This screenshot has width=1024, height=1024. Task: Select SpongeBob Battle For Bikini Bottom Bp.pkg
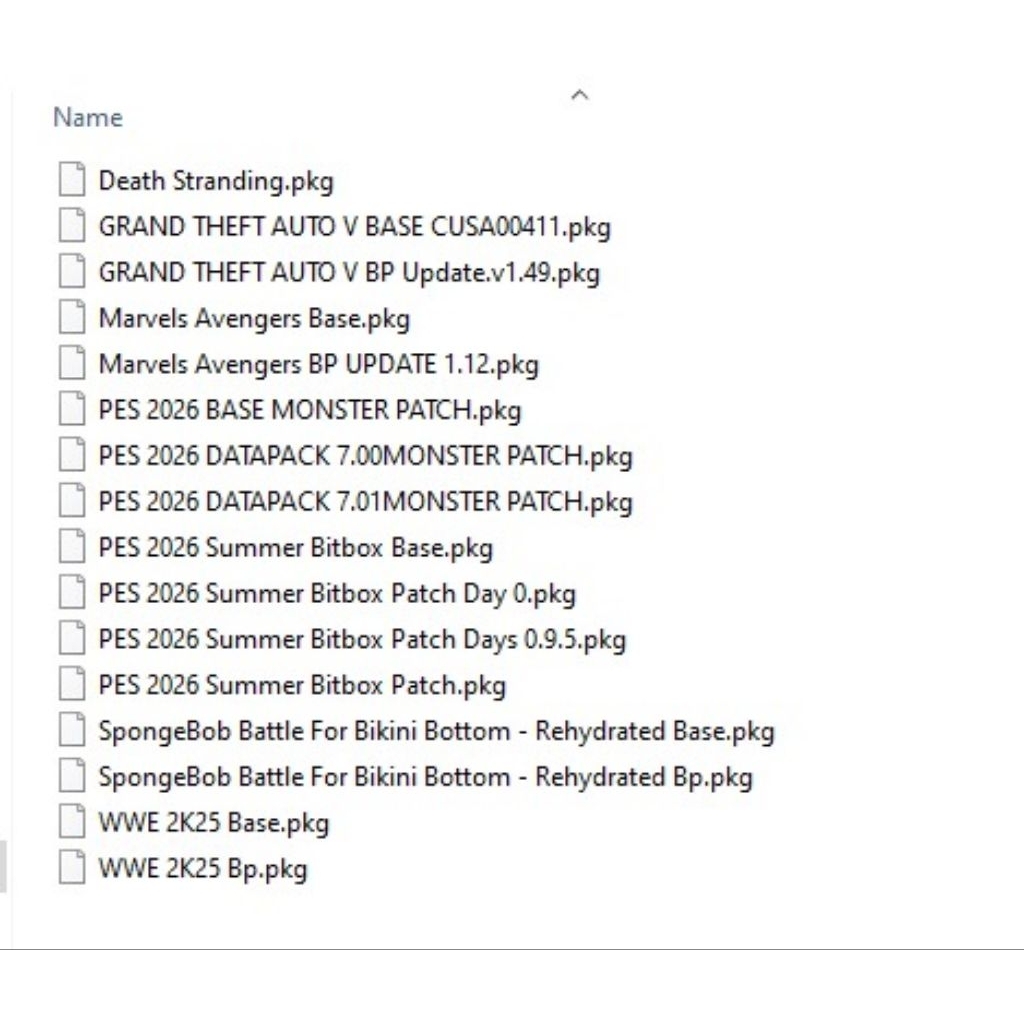[425, 776]
